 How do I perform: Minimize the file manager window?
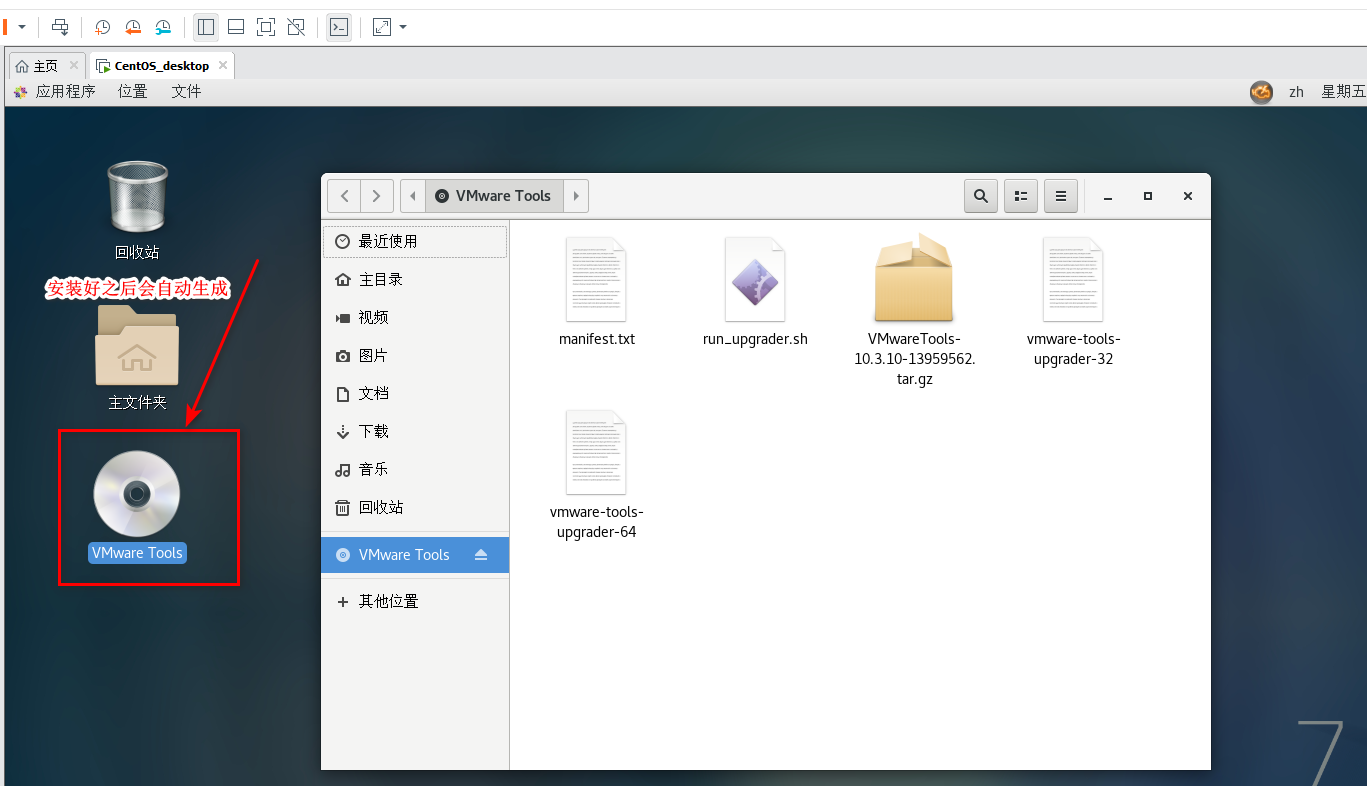coord(1108,196)
